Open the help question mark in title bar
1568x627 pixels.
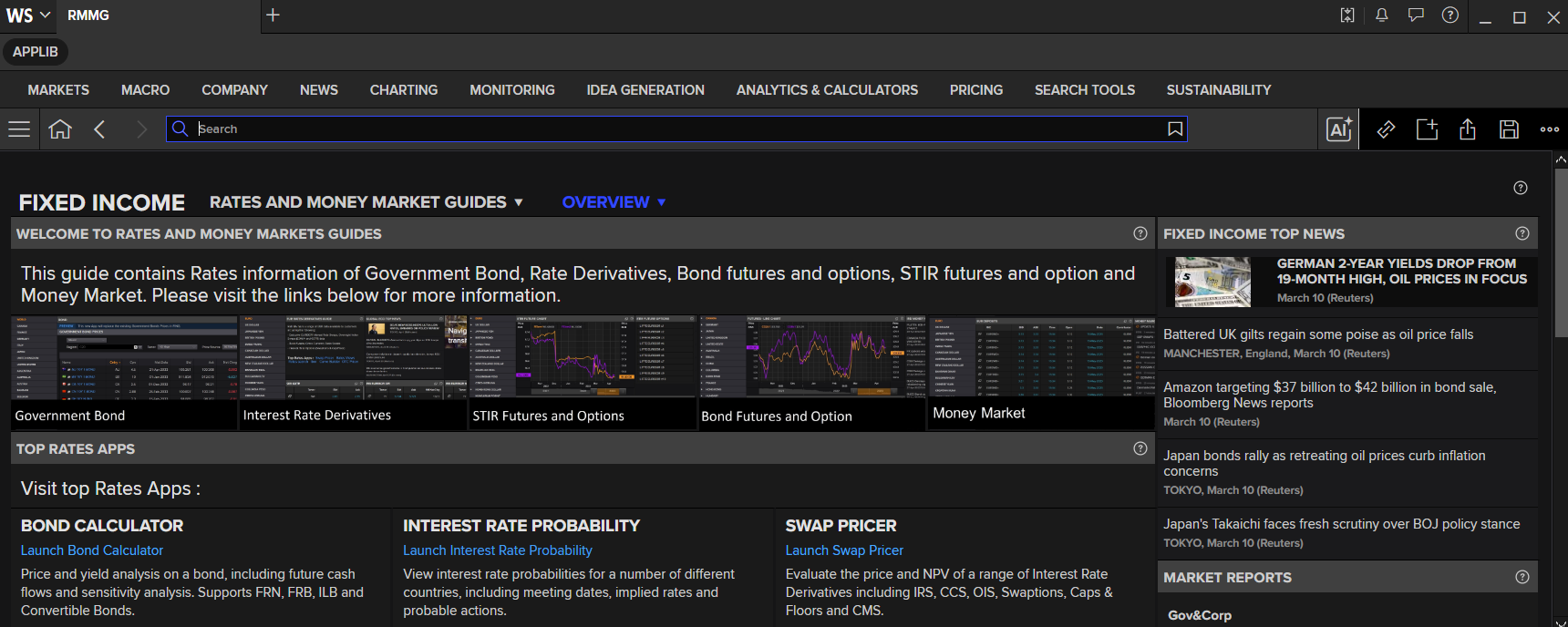click(1450, 15)
